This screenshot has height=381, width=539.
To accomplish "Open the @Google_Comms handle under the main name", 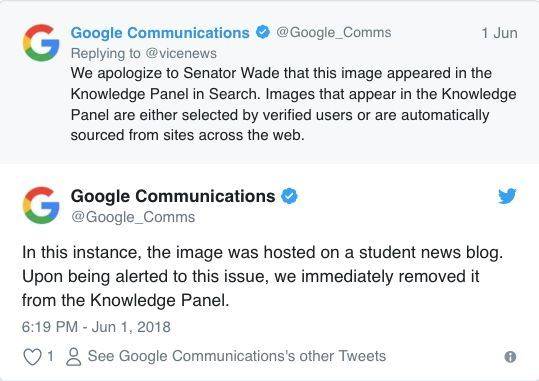I will 133,217.
